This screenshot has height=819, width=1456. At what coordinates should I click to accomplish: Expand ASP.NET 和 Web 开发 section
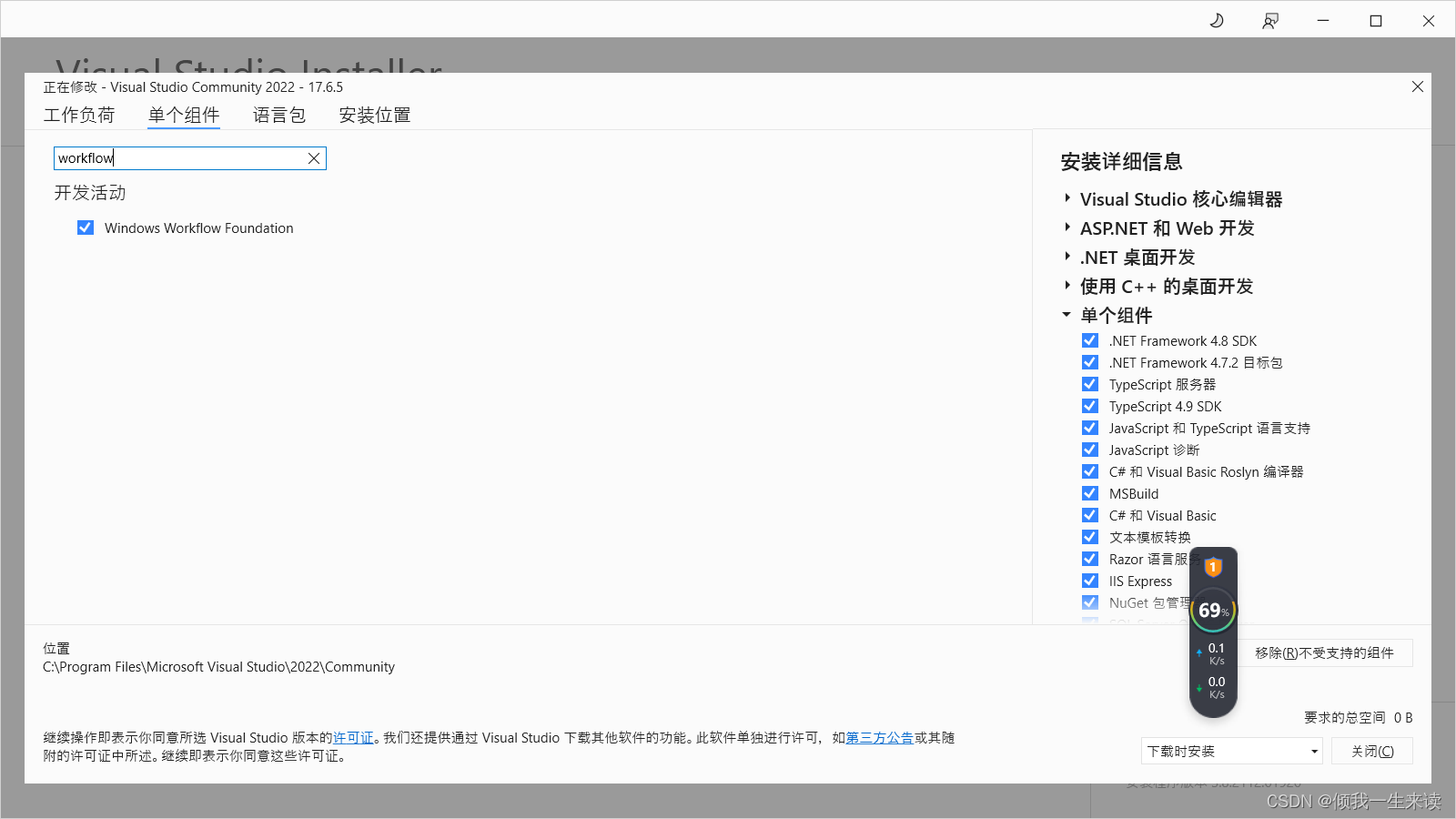1067,227
